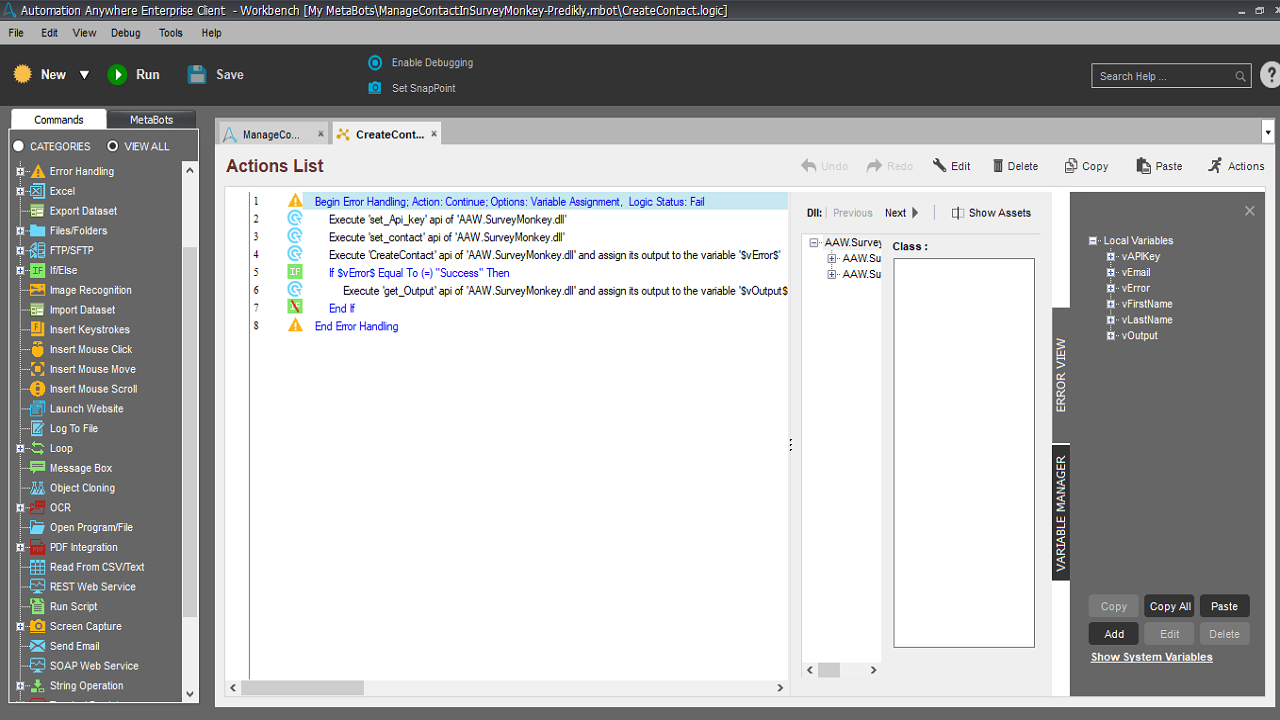Viewport: 1280px width, 720px height.
Task: Select the 'End Error Handling' action line
Action: point(356,326)
